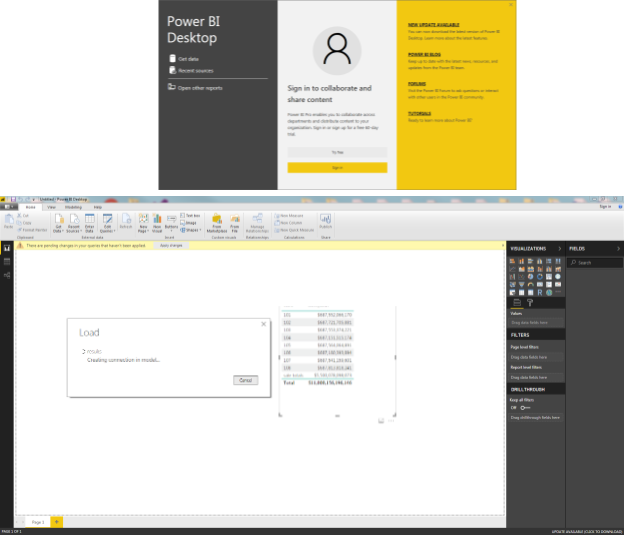Click Image in the Insert group
624x535 pixels.
[188, 223]
